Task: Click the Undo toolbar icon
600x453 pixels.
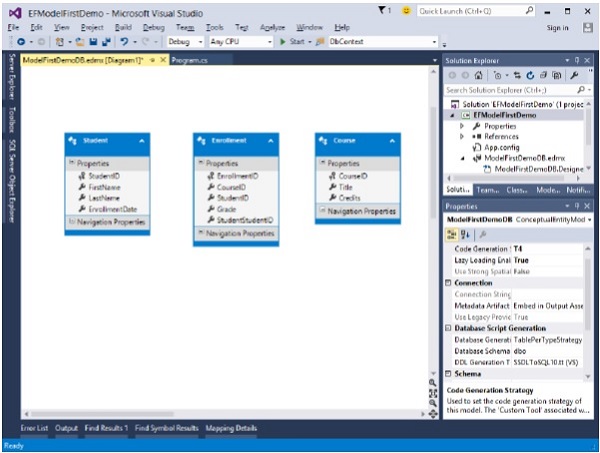Action: point(121,44)
